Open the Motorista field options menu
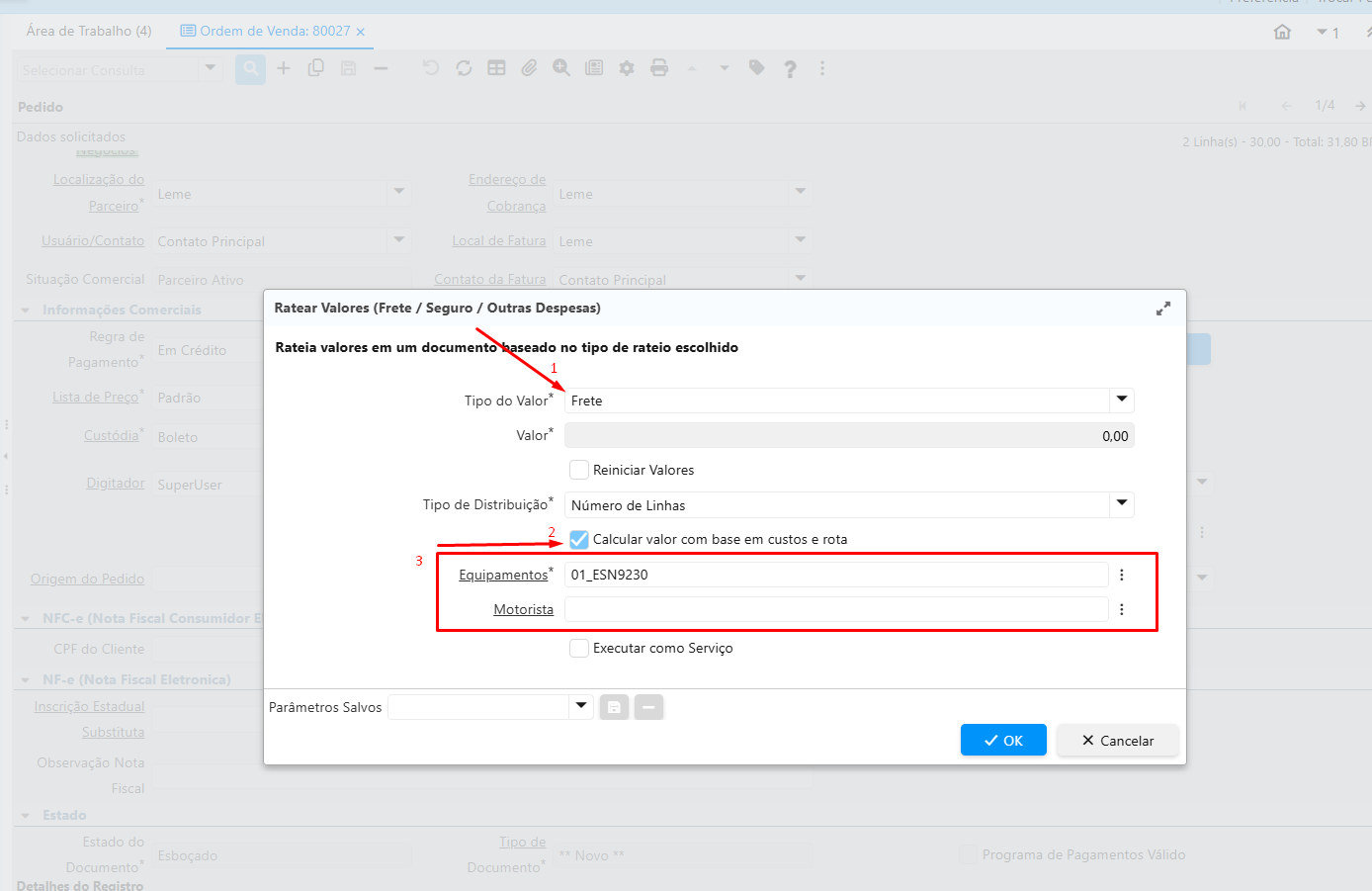Viewport: 1372px width, 891px height. [x=1122, y=610]
